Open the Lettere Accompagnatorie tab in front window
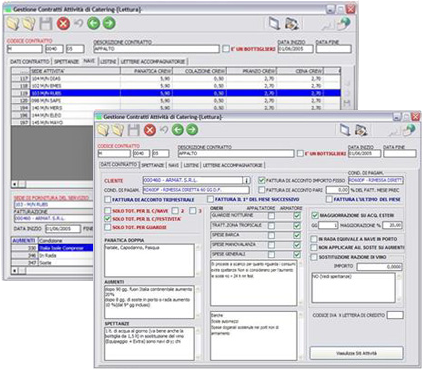 (x=233, y=165)
